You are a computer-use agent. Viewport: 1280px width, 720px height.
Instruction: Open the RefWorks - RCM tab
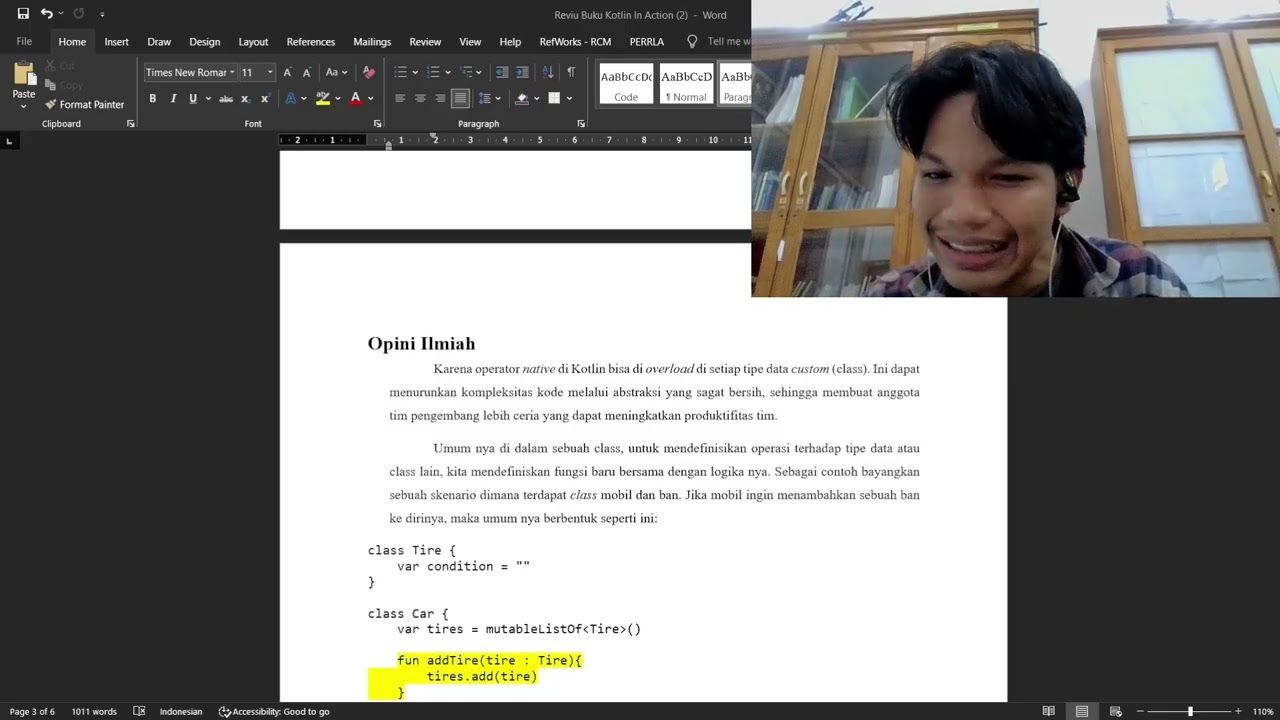click(575, 42)
